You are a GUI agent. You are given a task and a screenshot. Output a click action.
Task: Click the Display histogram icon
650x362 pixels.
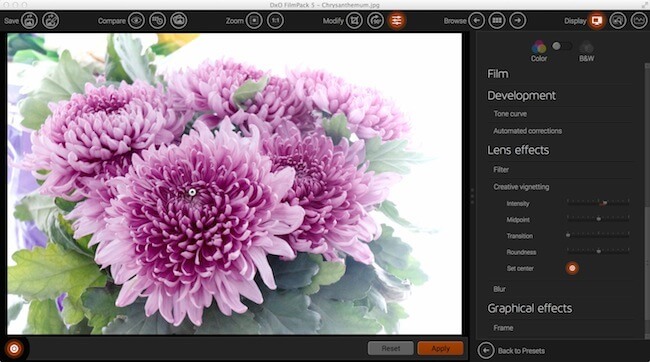coord(639,20)
